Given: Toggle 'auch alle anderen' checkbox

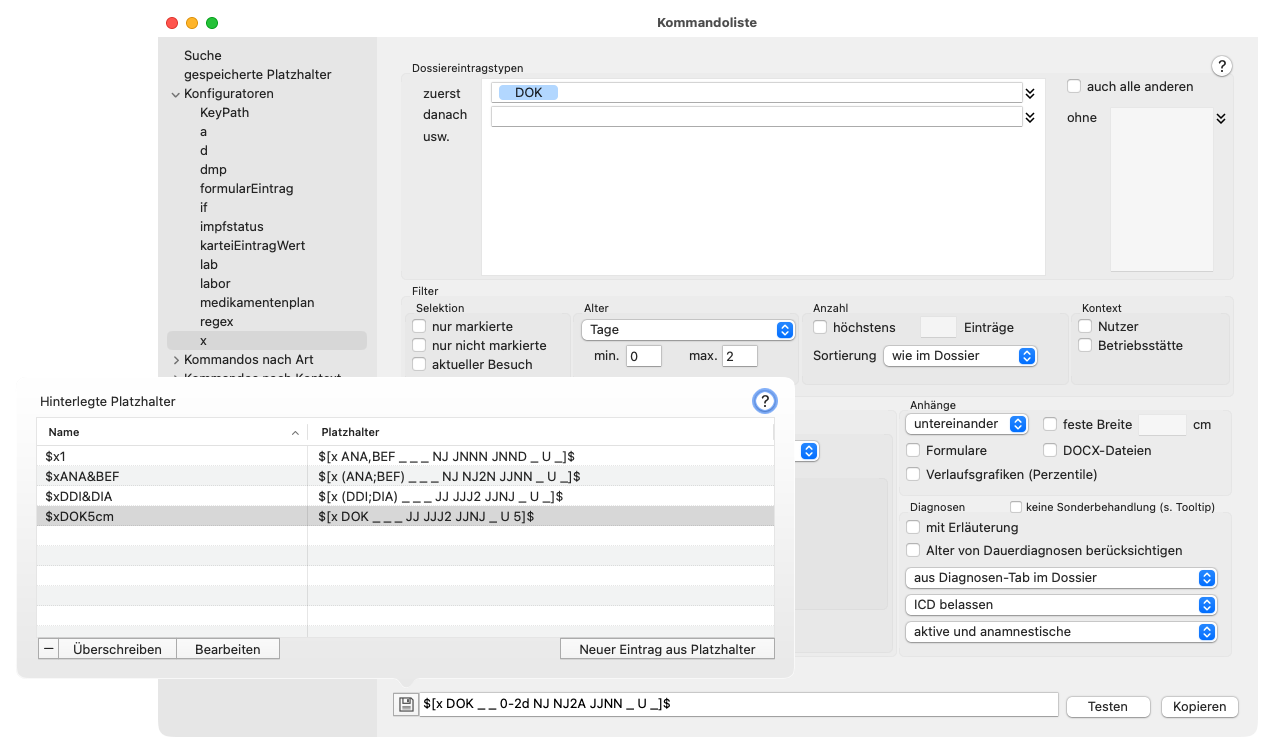Looking at the screenshot, I should (x=1074, y=87).
